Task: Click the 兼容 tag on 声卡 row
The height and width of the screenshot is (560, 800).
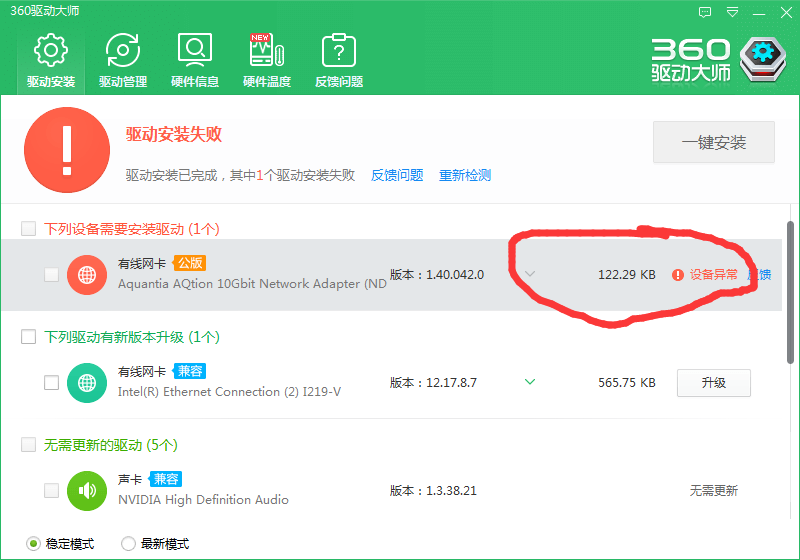Action: [x=166, y=479]
